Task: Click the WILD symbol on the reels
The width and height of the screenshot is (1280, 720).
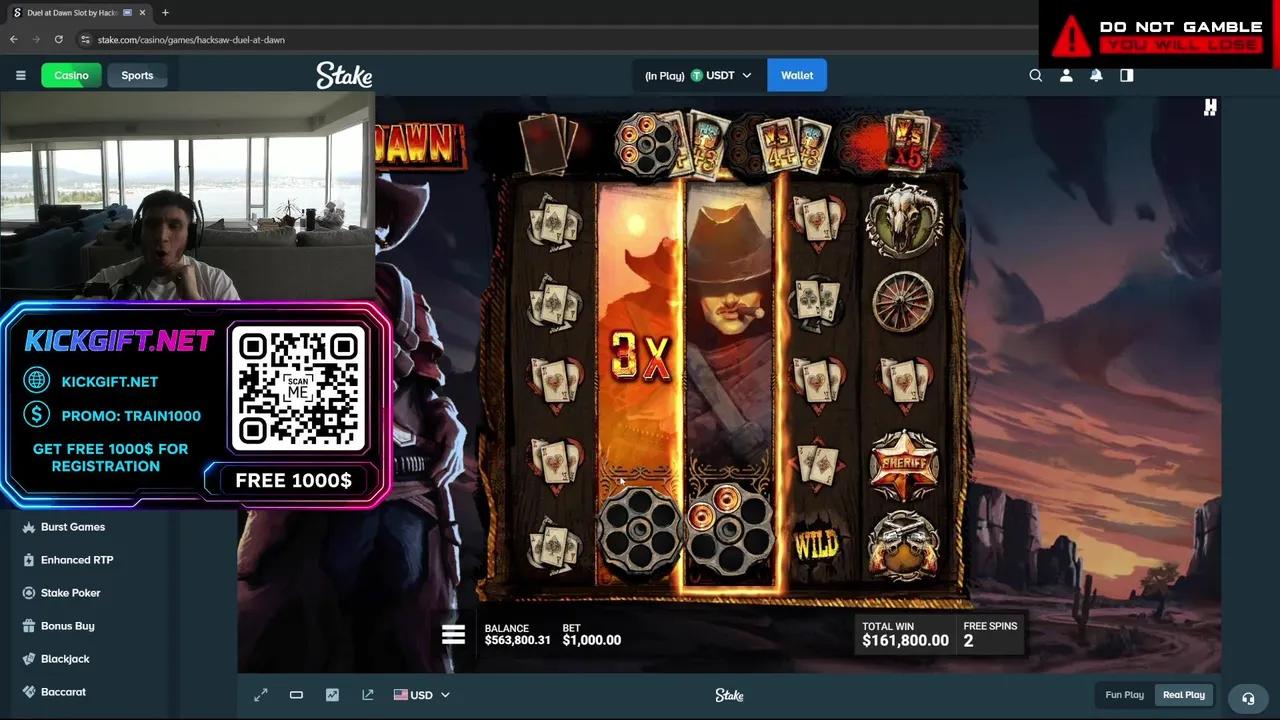Action: [x=817, y=545]
